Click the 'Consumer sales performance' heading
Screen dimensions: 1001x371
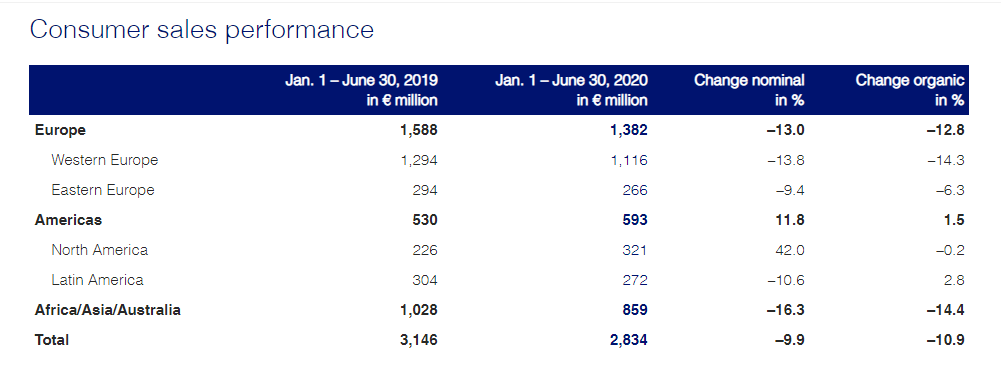[x=202, y=31]
